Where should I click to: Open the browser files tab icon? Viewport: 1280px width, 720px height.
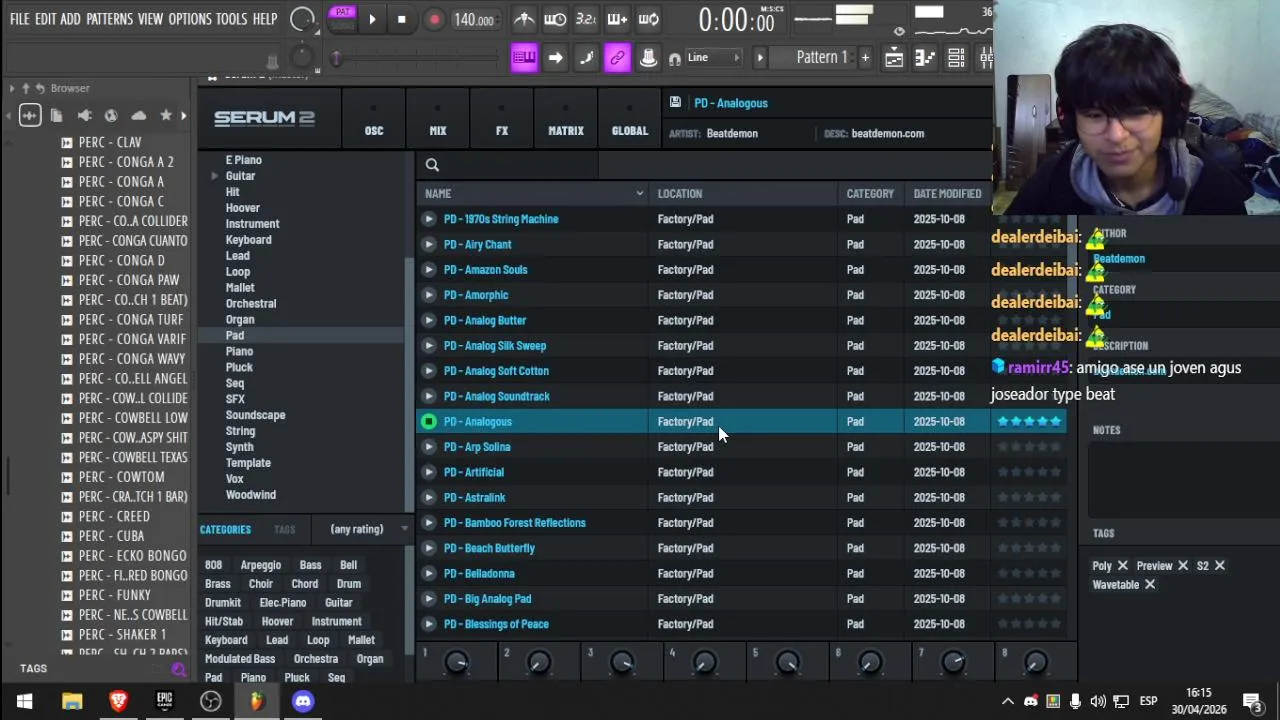point(56,116)
